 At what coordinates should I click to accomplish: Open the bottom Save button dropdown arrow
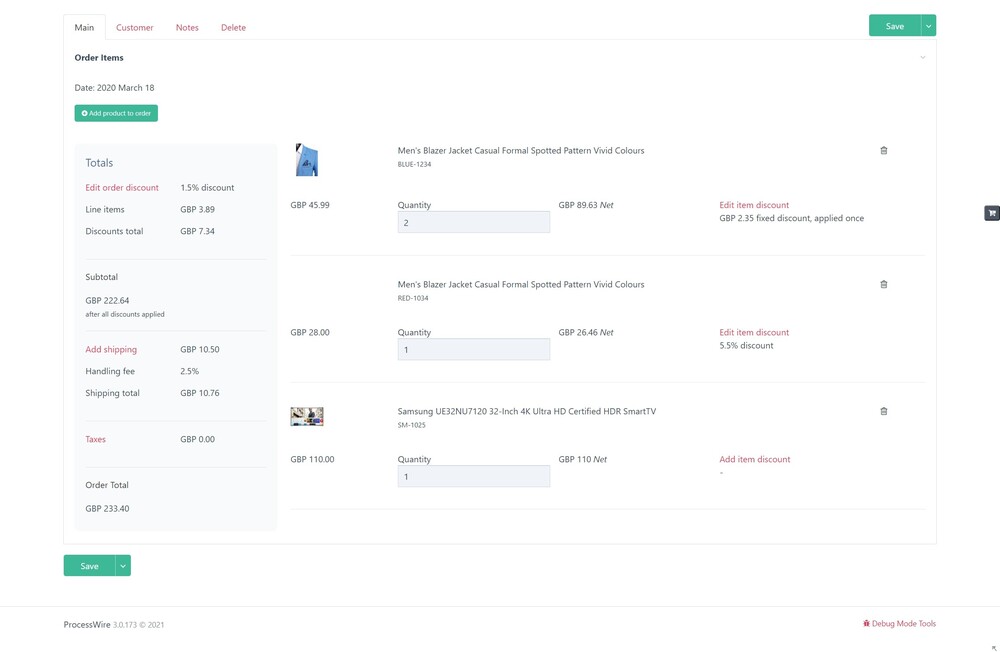123,566
